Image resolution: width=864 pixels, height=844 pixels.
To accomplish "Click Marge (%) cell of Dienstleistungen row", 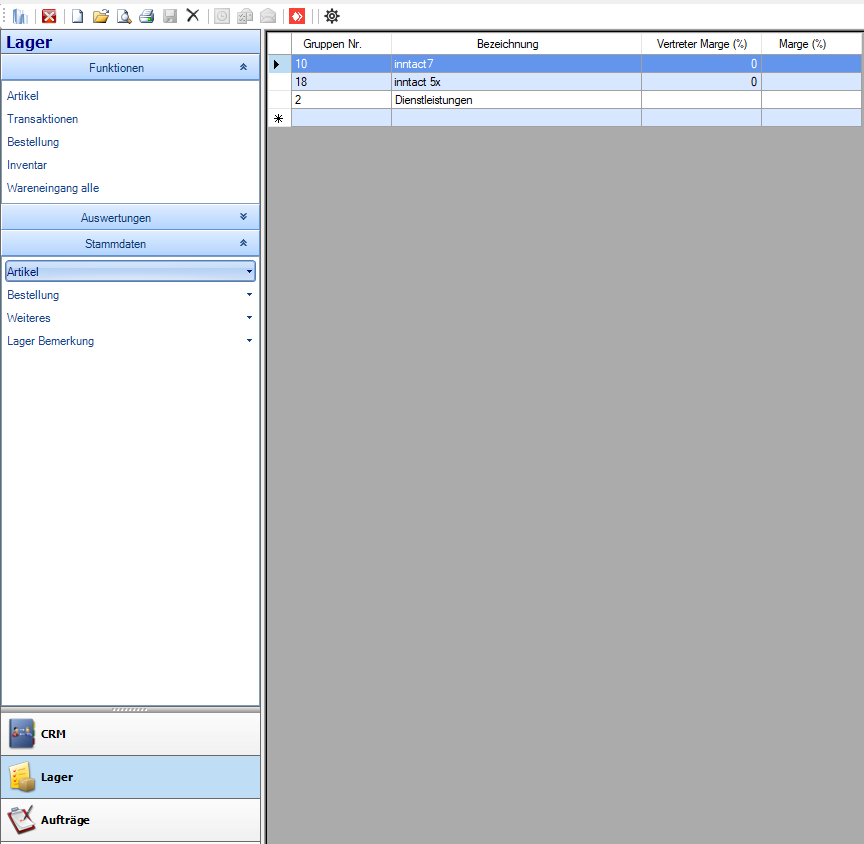I will 811,100.
